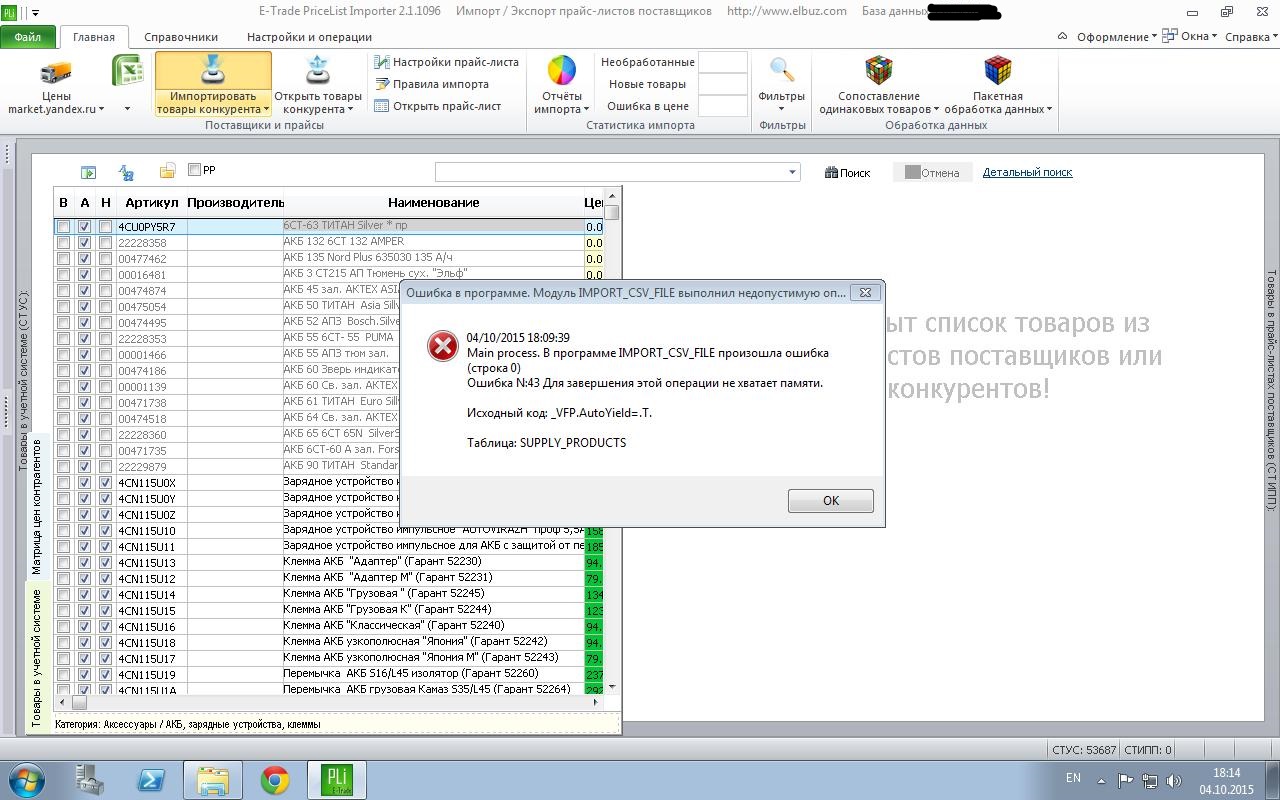Click Импортировать товары конкурента icon
1280x800 pixels.
[x=213, y=72]
